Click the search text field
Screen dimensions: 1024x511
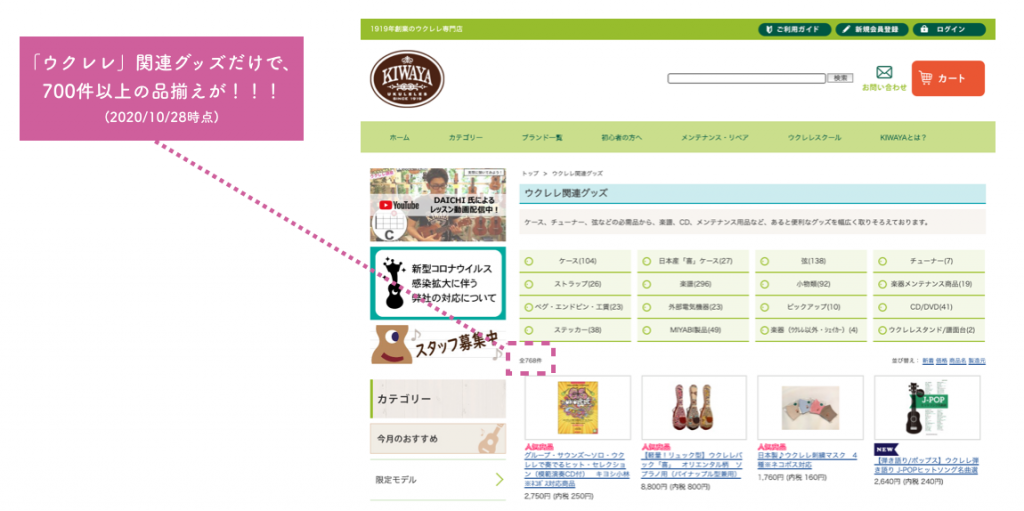click(x=747, y=78)
